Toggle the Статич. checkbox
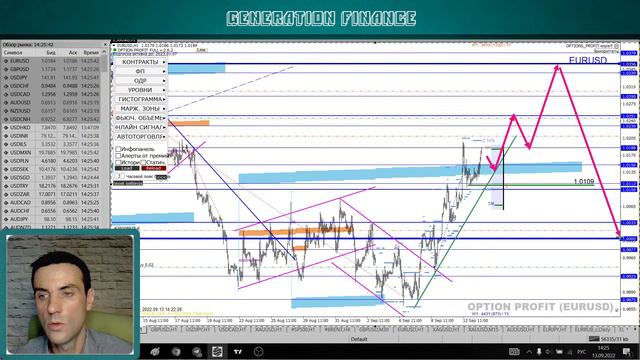Viewport: 640px width, 360px height. [143, 162]
